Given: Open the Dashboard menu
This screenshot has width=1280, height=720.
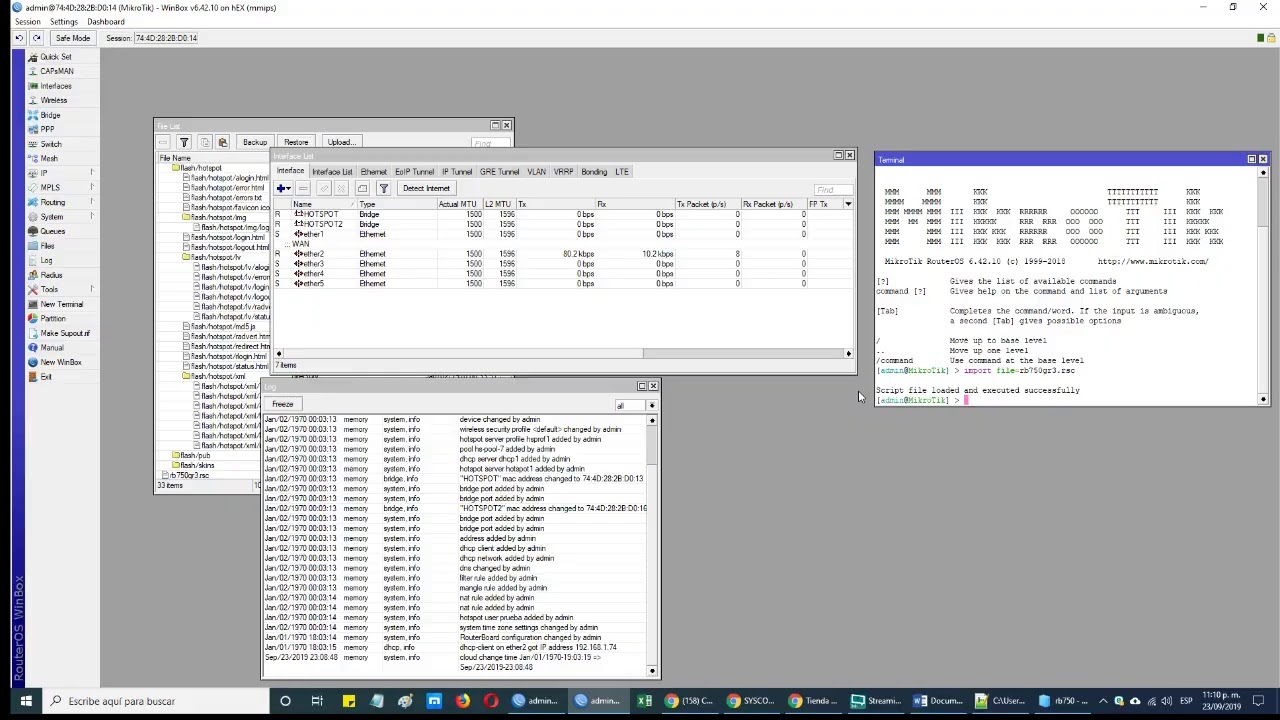Looking at the screenshot, I should 106,21.
